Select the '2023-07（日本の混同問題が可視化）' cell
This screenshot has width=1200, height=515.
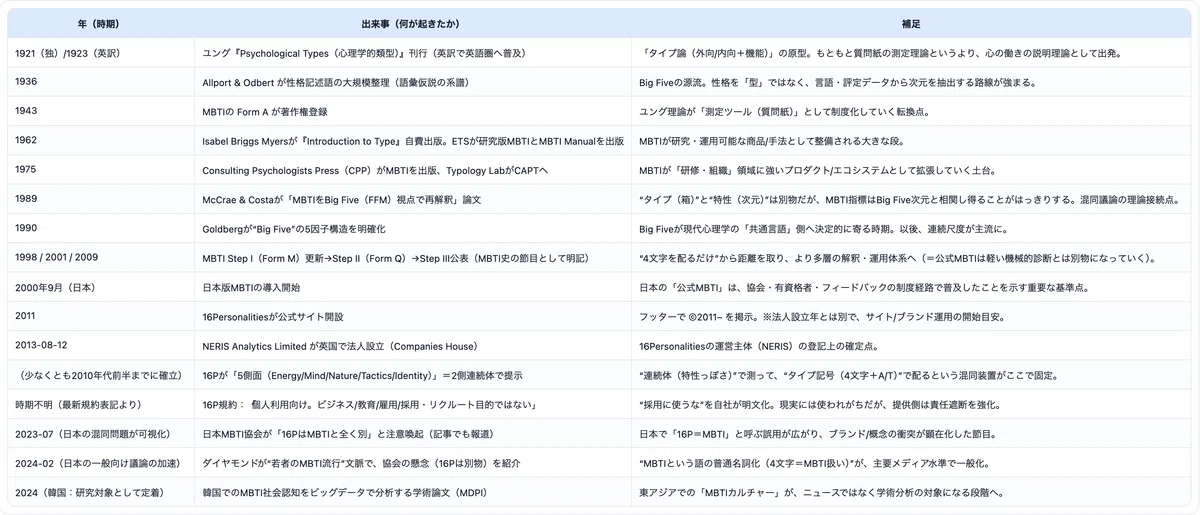(101, 434)
